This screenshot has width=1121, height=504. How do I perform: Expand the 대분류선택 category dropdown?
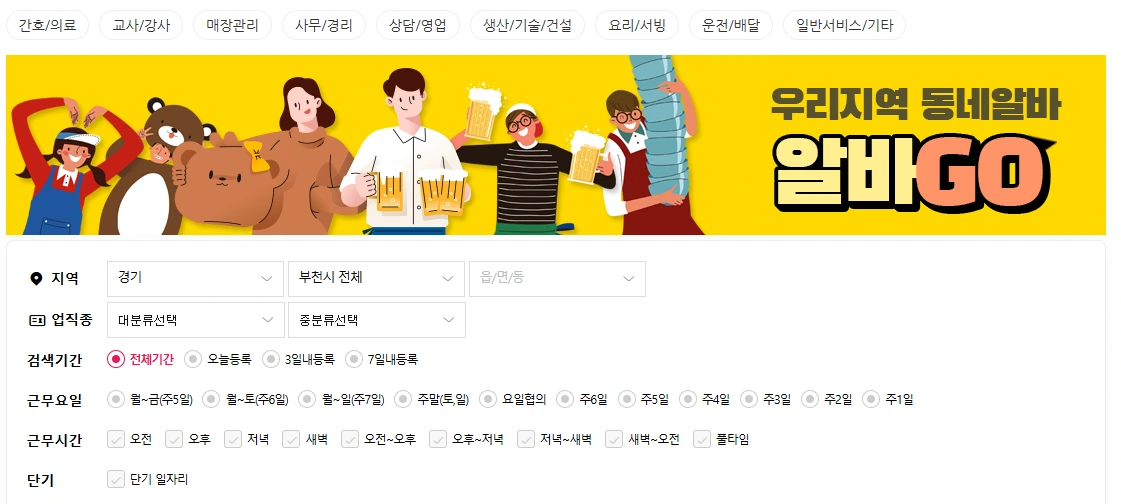[x=195, y=320]
